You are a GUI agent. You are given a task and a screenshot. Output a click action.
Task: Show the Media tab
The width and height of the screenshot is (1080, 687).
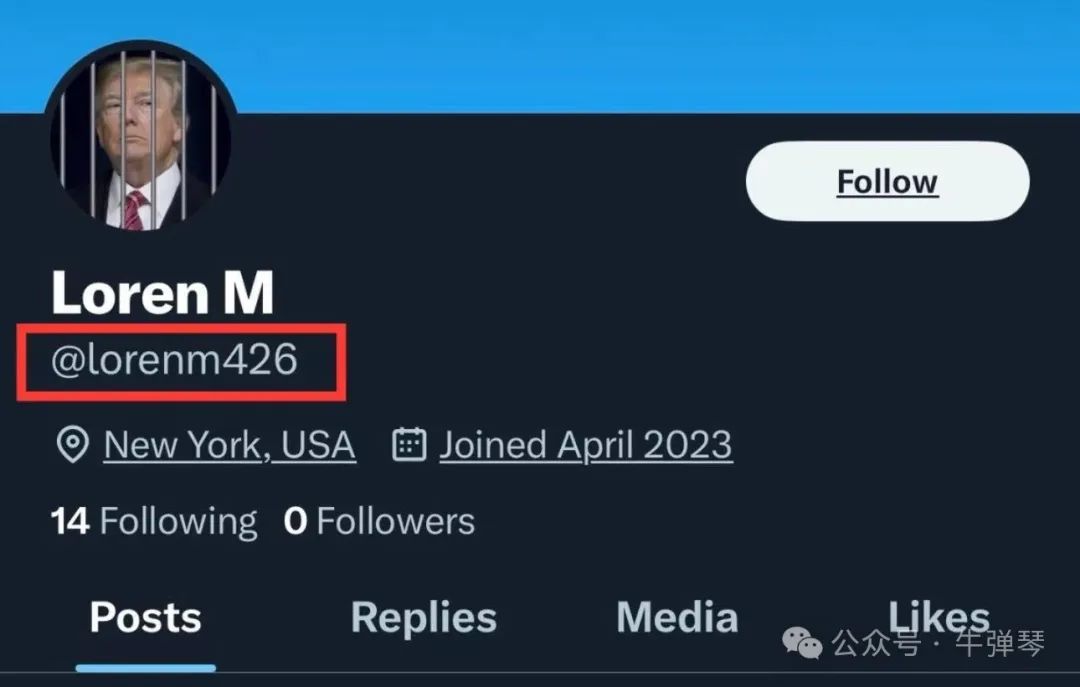677,618
